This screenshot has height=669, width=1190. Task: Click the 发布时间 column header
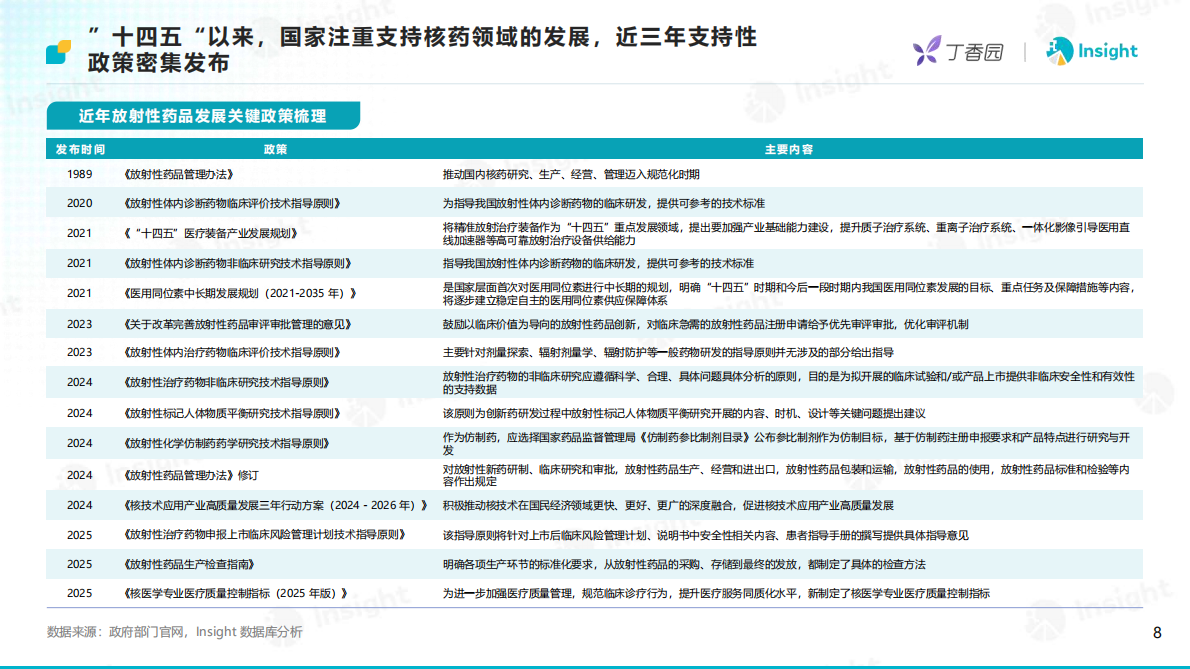pos(81,148)
